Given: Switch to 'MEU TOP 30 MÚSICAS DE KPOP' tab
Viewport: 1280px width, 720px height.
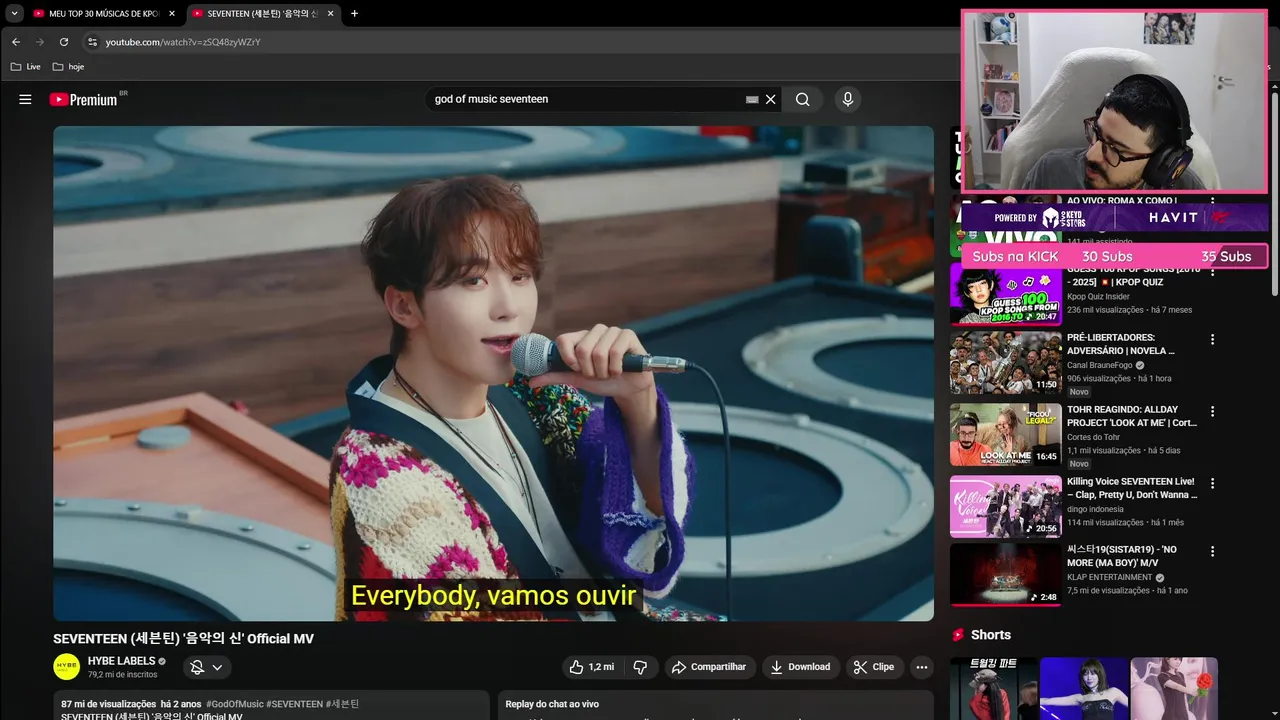Looking at the screenshot, I should [x=96, y=13].
